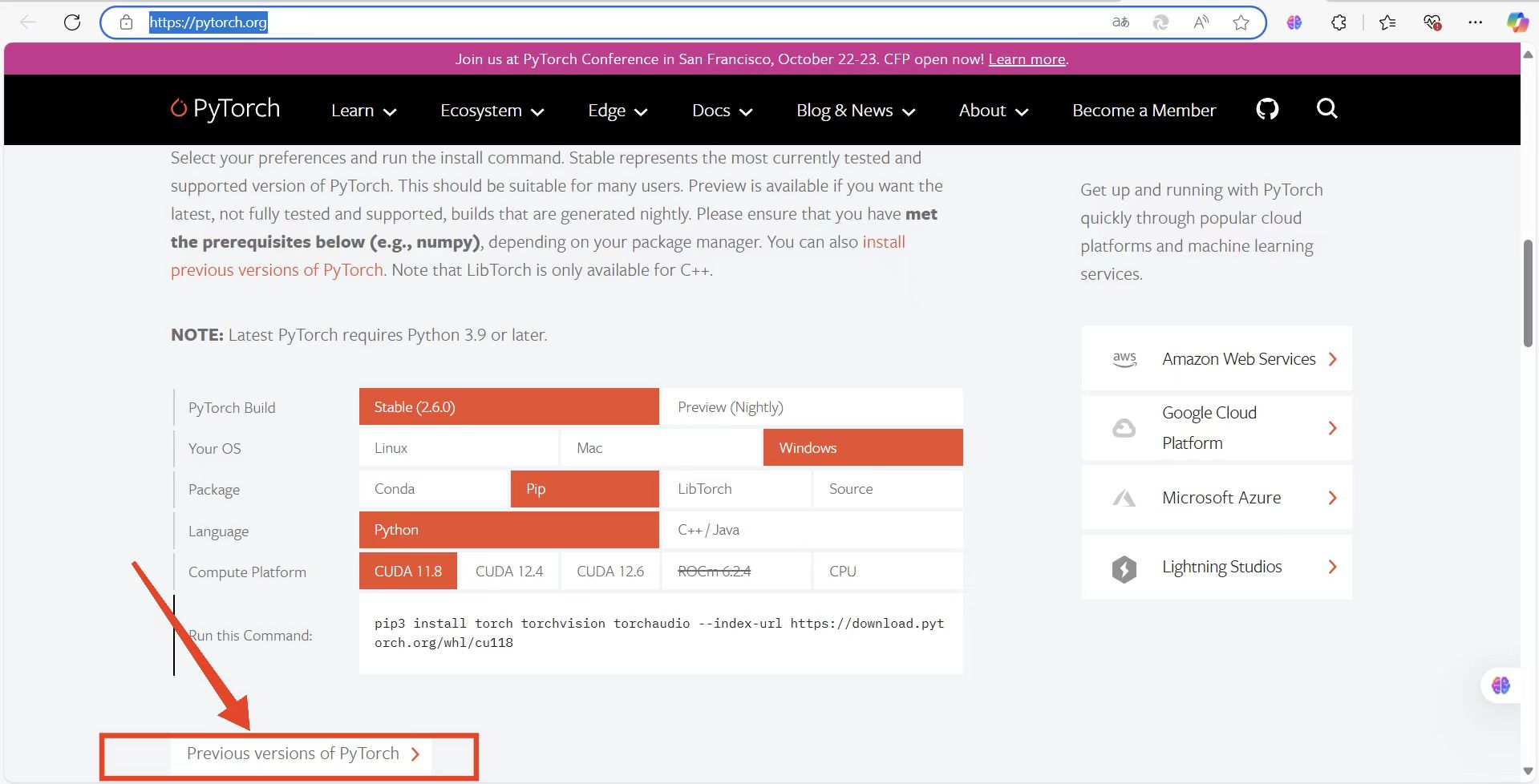The image size is (1539, 784).
Task: Click the Learn more conference link
Action: tap(1027, 59)
